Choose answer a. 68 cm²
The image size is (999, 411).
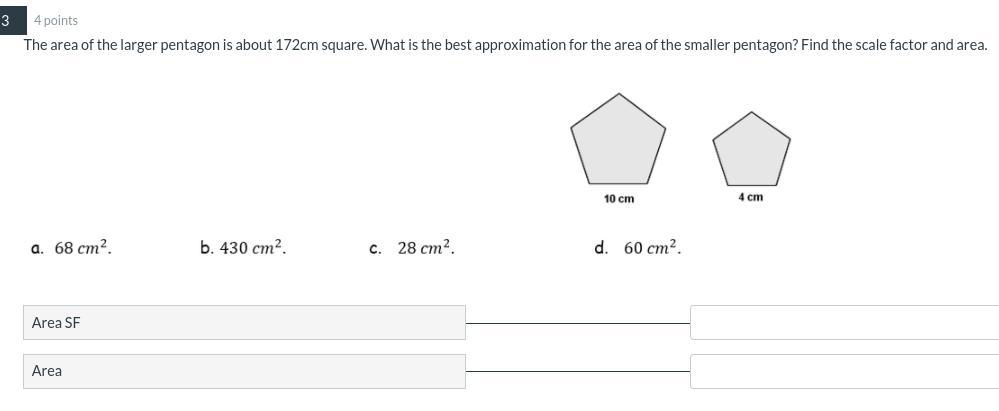tap(71, 248)
